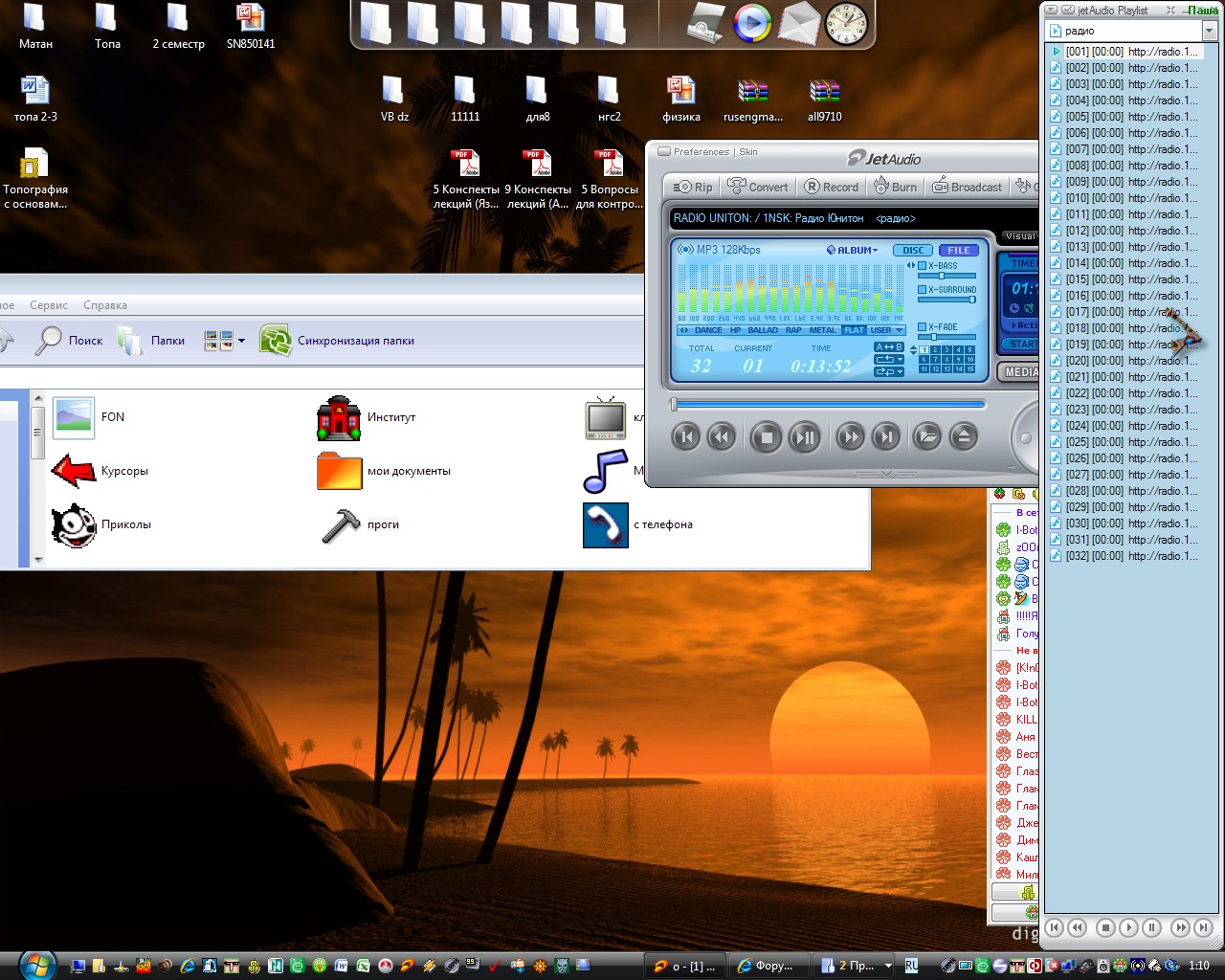
Task: Click the Play/Pause button in JetAudio
Action: click(805, 437)
